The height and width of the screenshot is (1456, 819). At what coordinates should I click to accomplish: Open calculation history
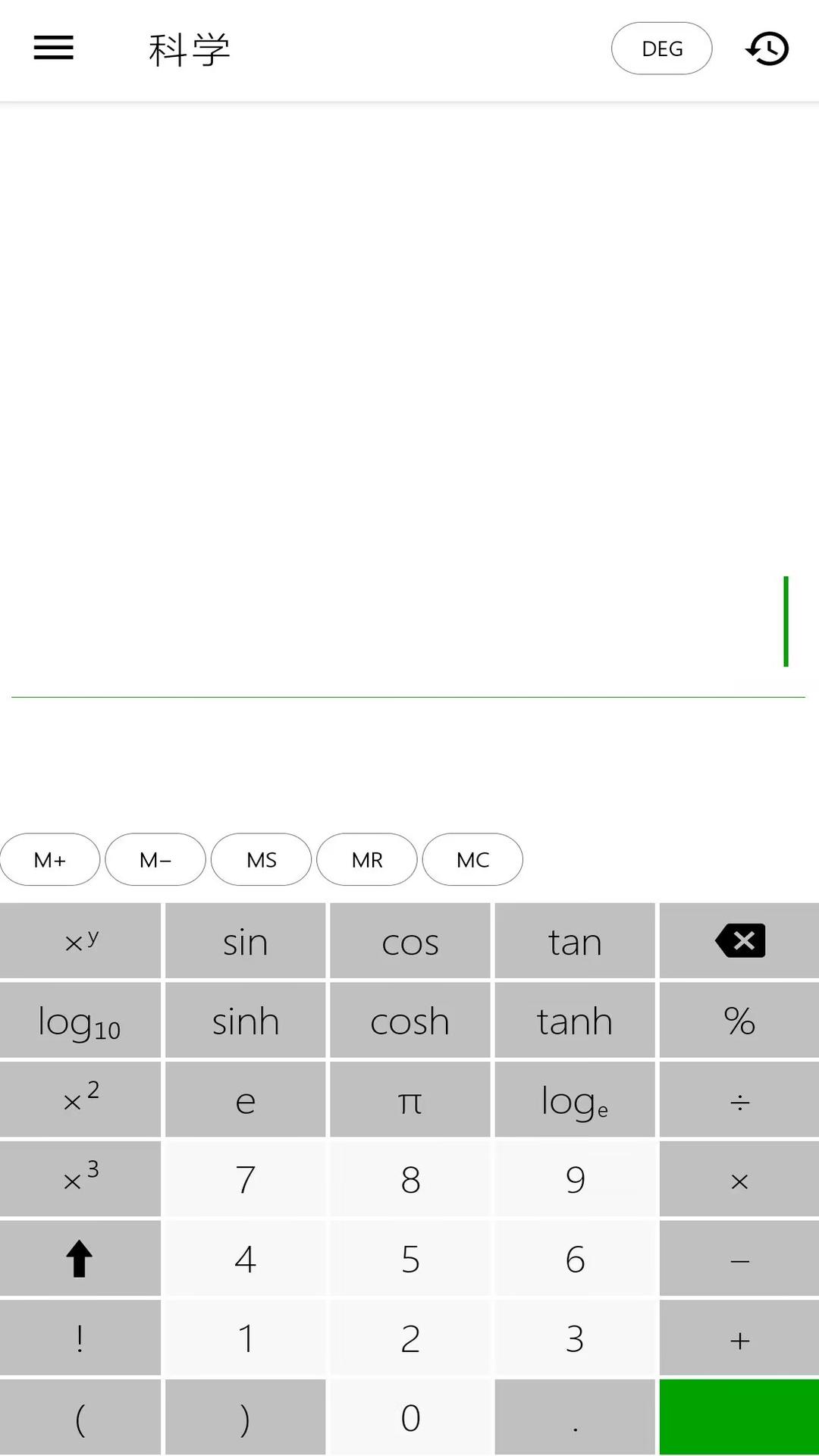pyautogui.click(x=767, y=49)
